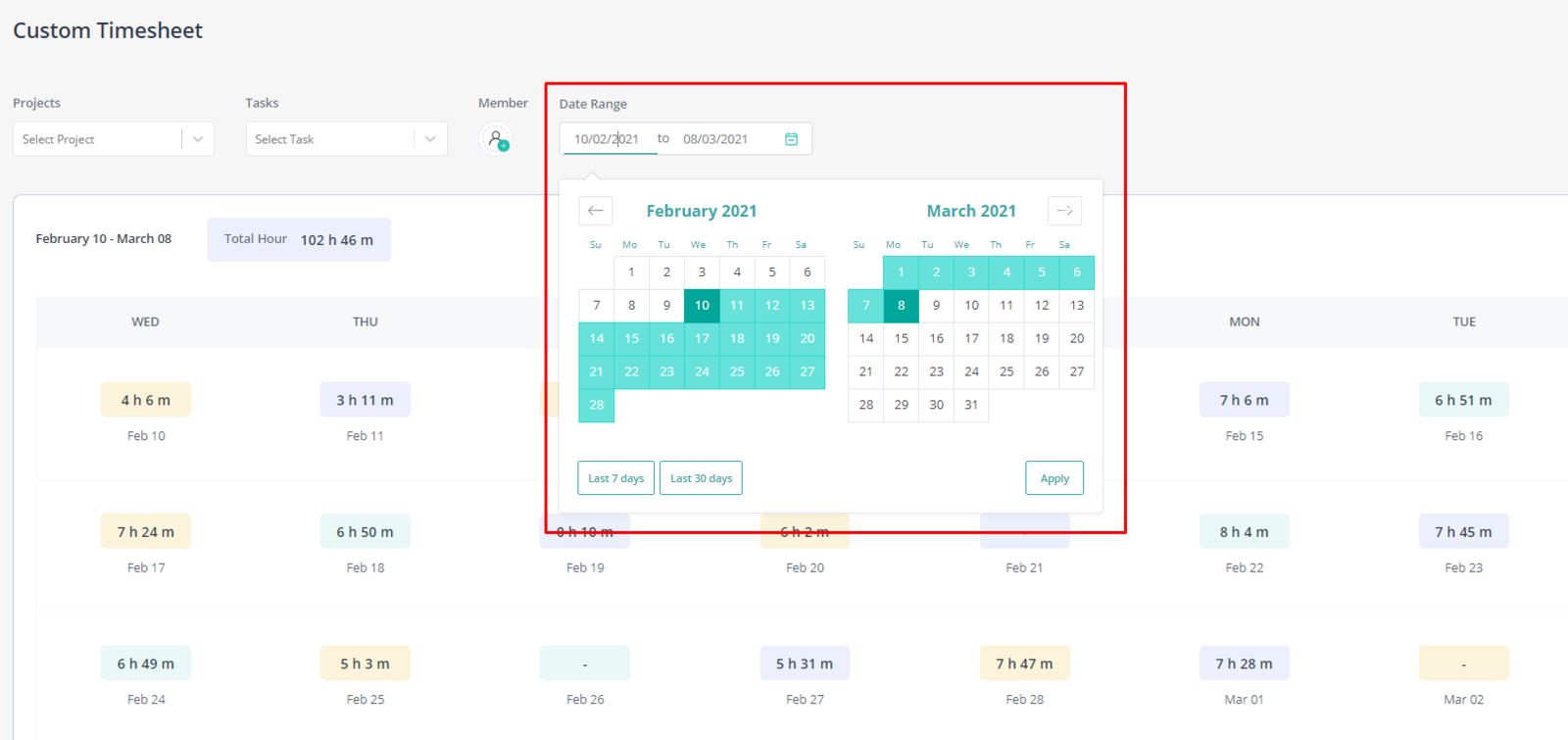Viewport: 1568px width, 740px height.
Task: Apply the selected date range
Action: pyautogui.click(x=1054, y=478)
